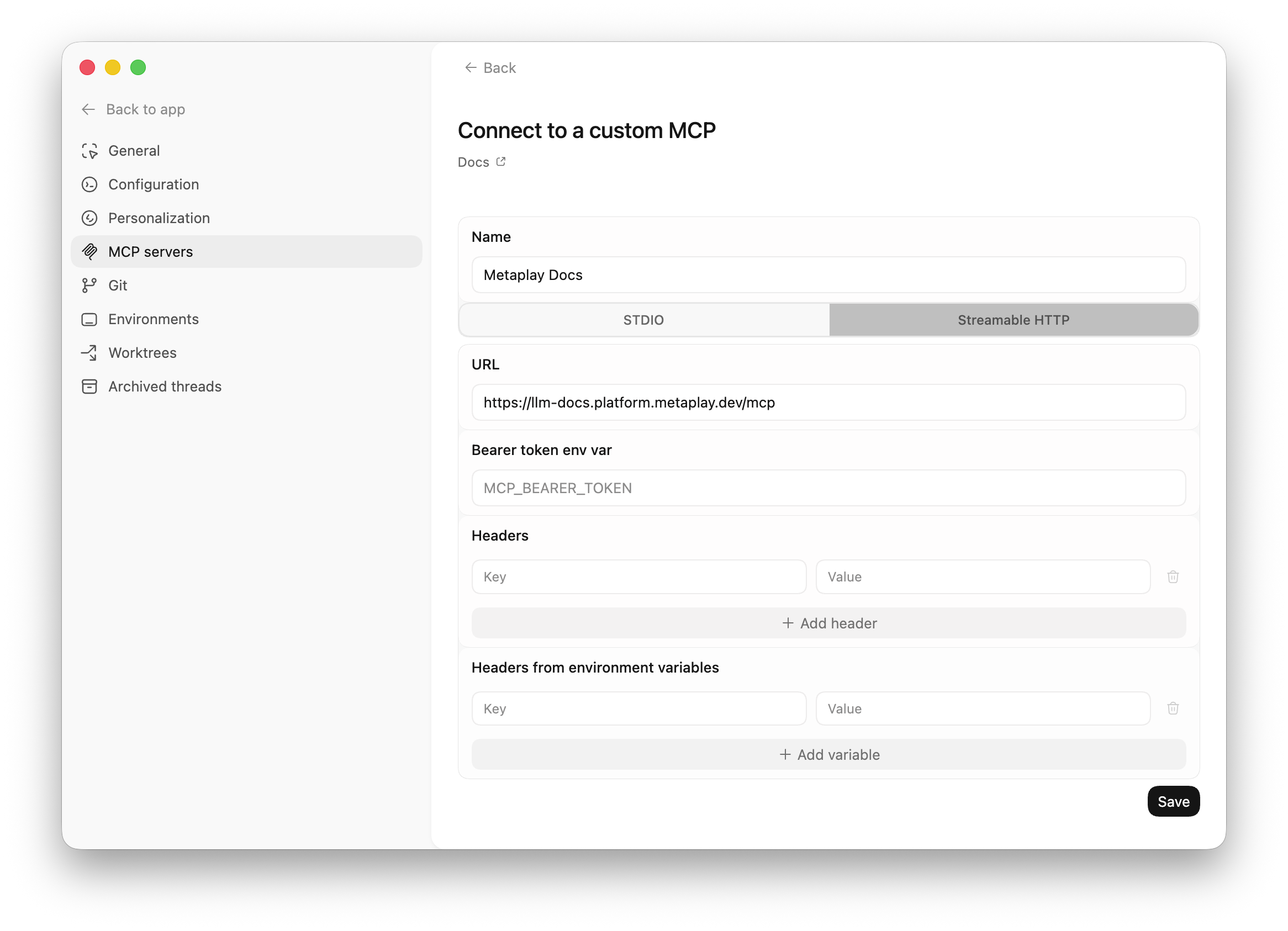Delete the Headers key-value row
The width and height of the screenshot is (1288, 931).
click(x=1173, y=576)
